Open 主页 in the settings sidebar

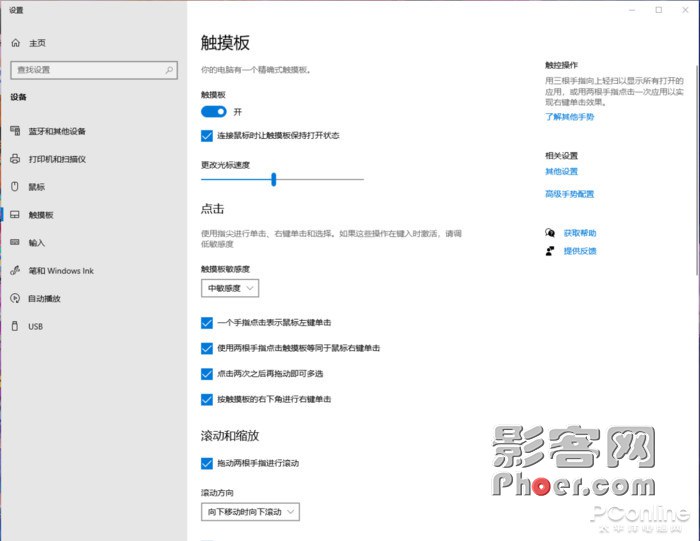[38, 43]
